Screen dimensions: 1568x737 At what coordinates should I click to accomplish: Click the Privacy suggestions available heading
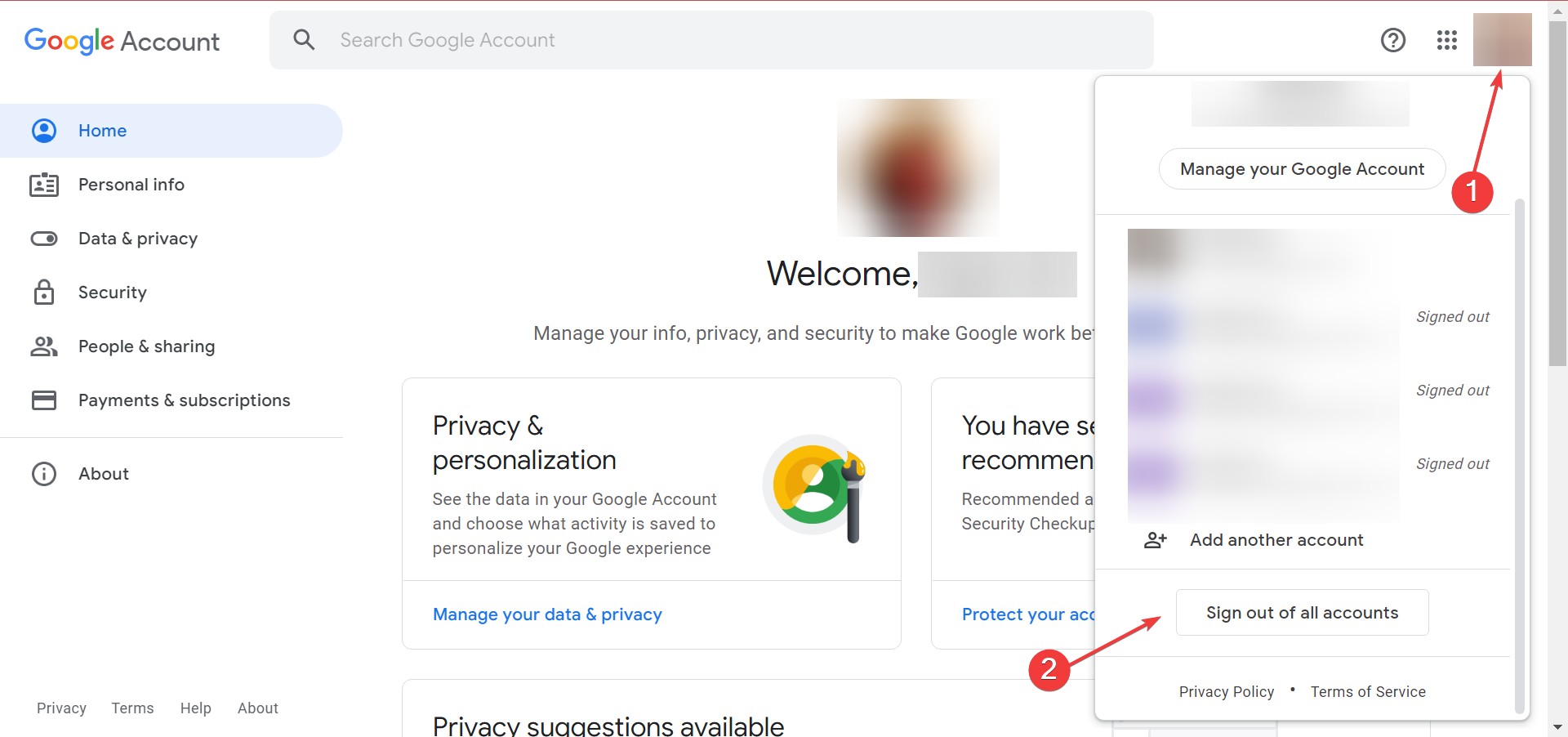[x=608, y=726]
